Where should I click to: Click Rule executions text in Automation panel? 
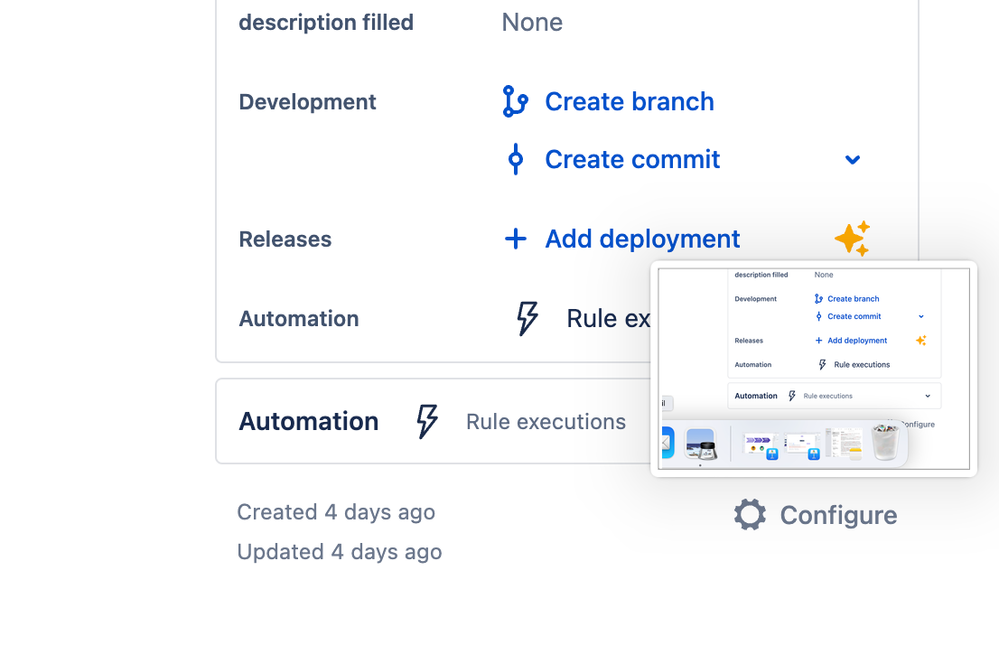tap(546, 421)
